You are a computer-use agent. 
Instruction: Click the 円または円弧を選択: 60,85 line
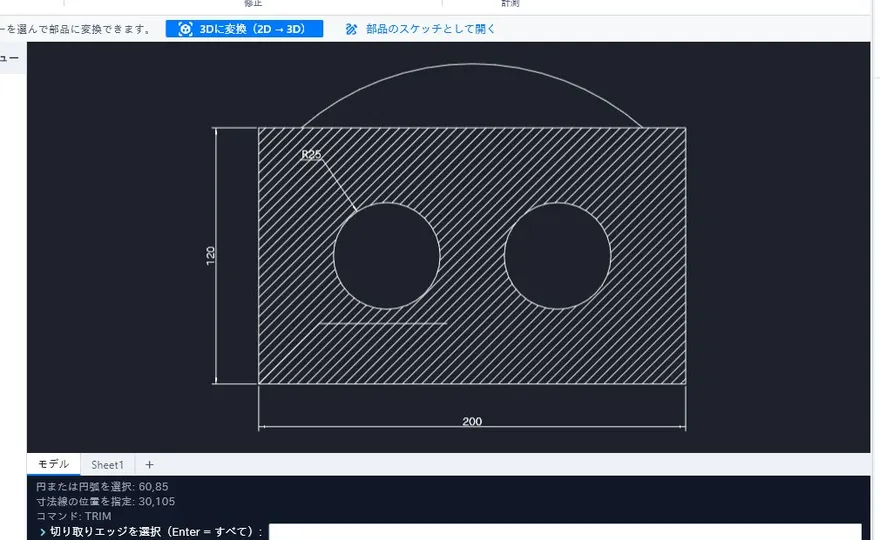click(x=102, y=487)
